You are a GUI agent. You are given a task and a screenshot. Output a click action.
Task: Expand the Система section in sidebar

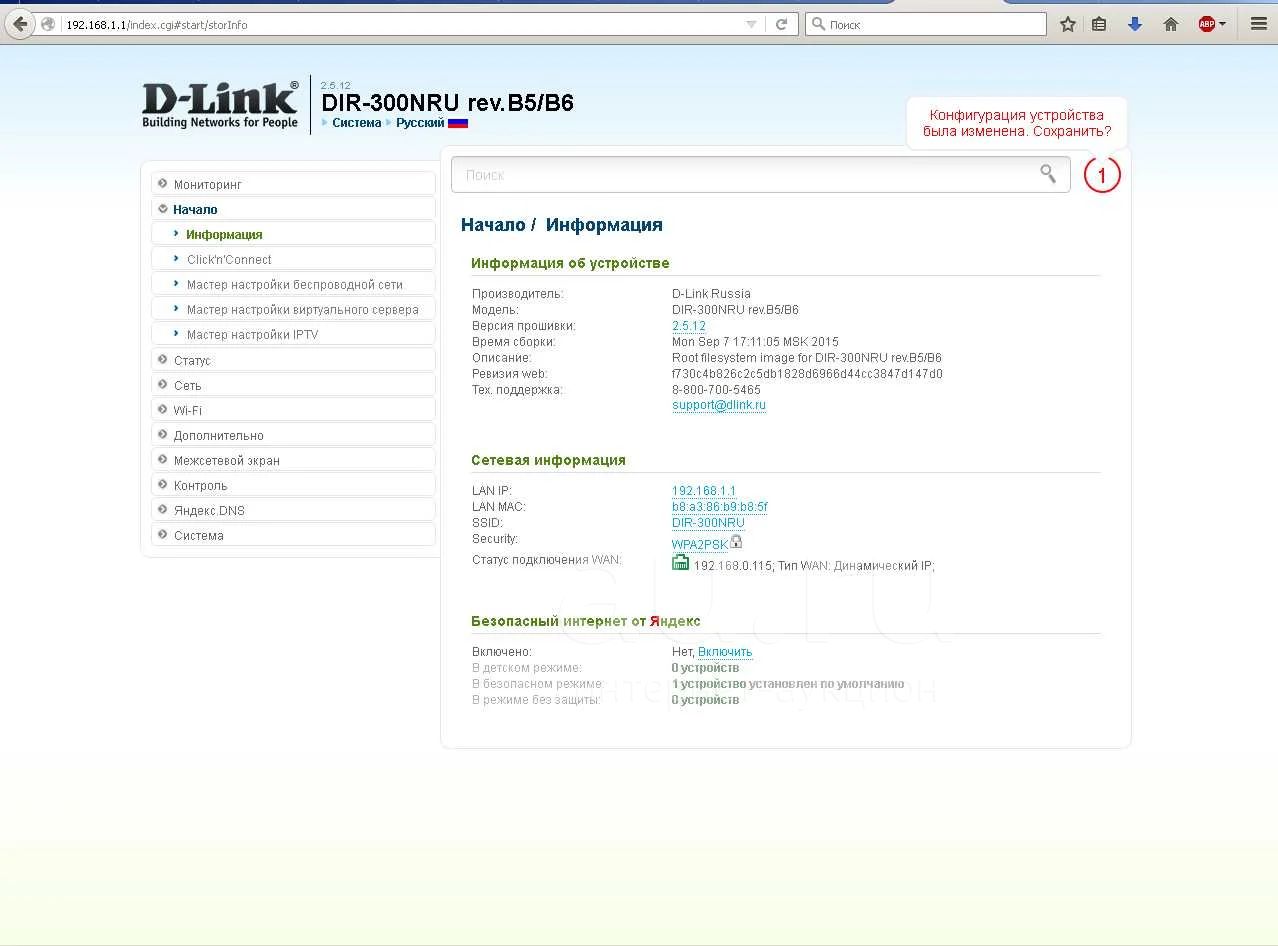pos(293,535)
